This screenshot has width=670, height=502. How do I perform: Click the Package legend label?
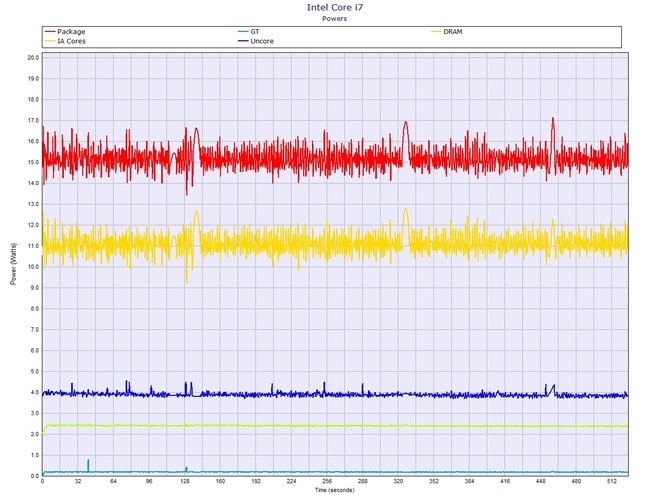pyautogui.click(x=71, y=32)
